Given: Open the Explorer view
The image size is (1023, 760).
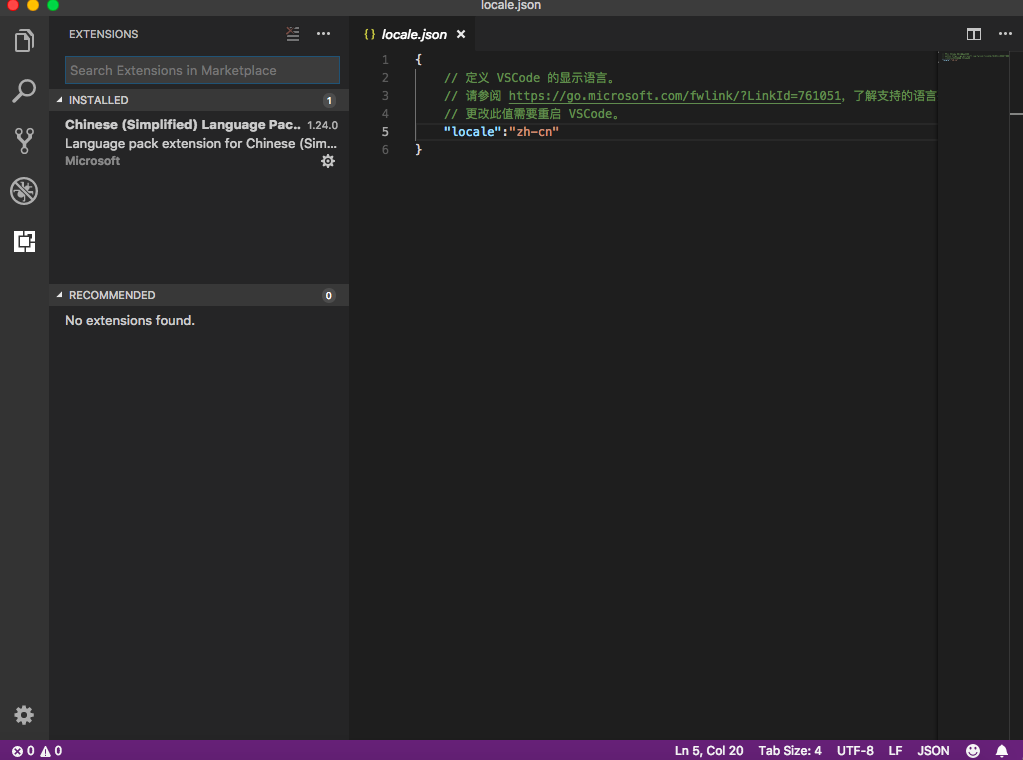Looking at the screenshot, I should coord(24,40).
